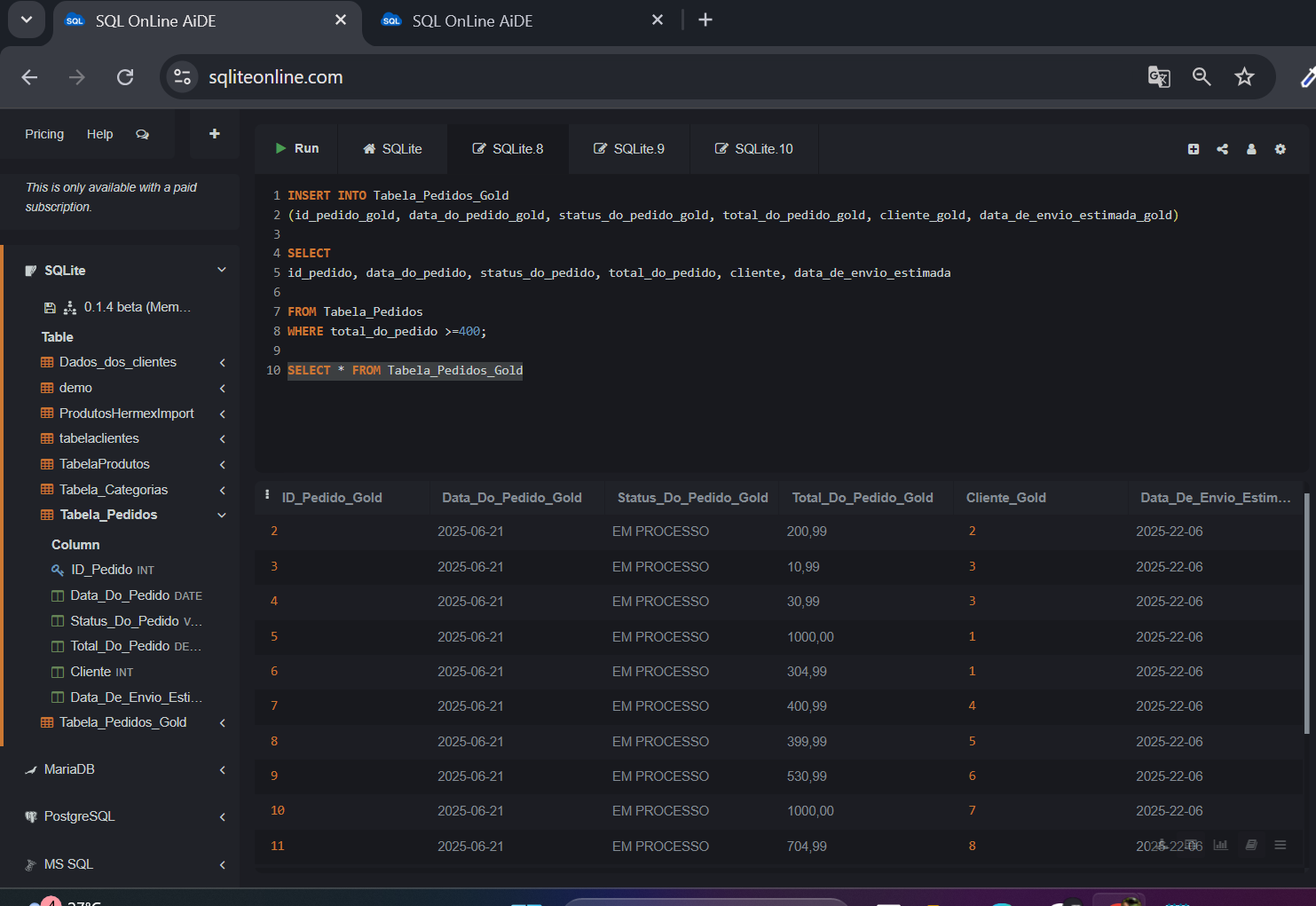Select the Status_Do_Pedido column
The width and height of the screenshot is (1316, 906).
coord(136,621)
